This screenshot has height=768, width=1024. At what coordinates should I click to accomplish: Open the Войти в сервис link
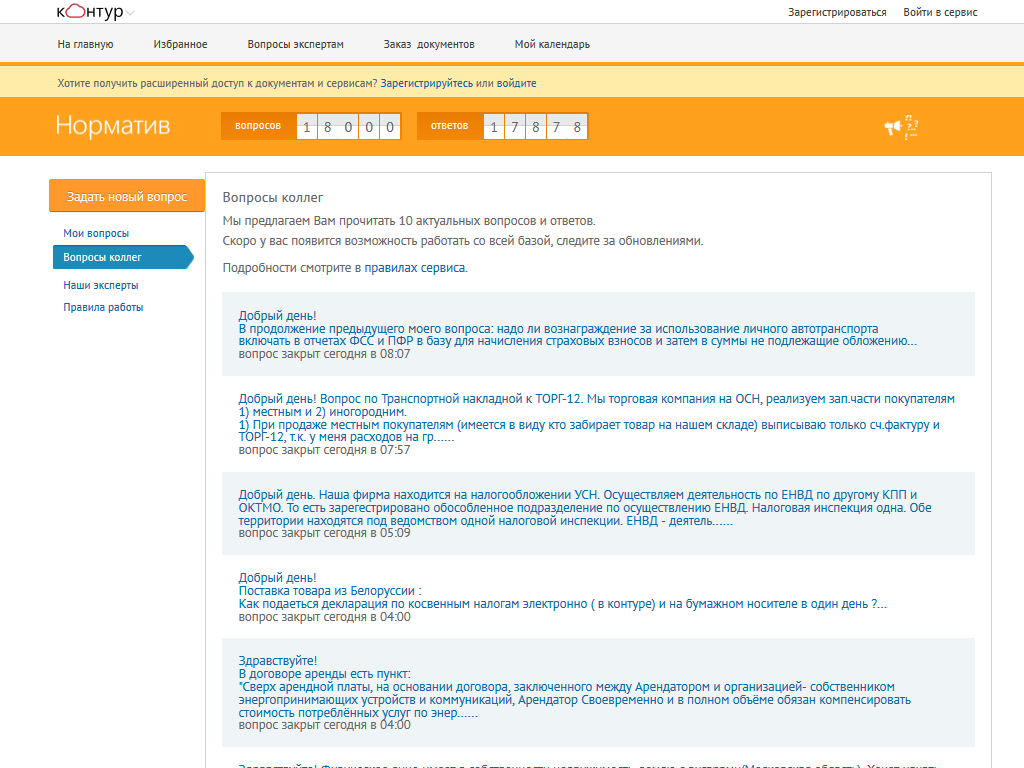click(940, 12)
